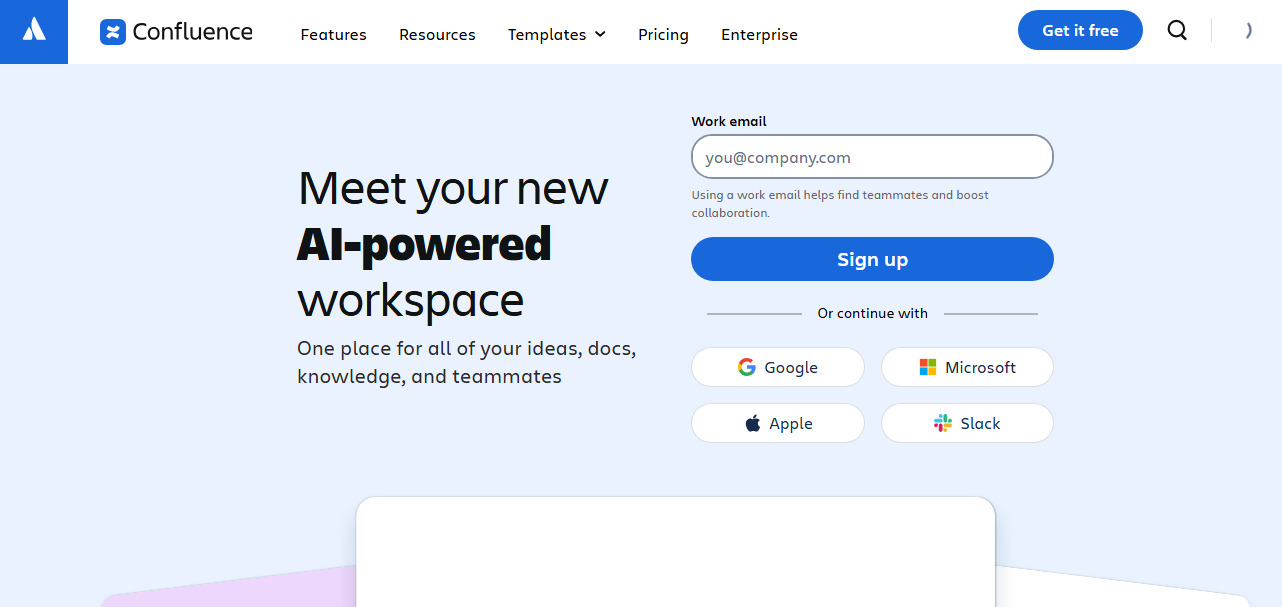The width and height of the screenshot is (1282, 607).
Task: Click the partially loaded icon right of search
Action: (1248, 31)
